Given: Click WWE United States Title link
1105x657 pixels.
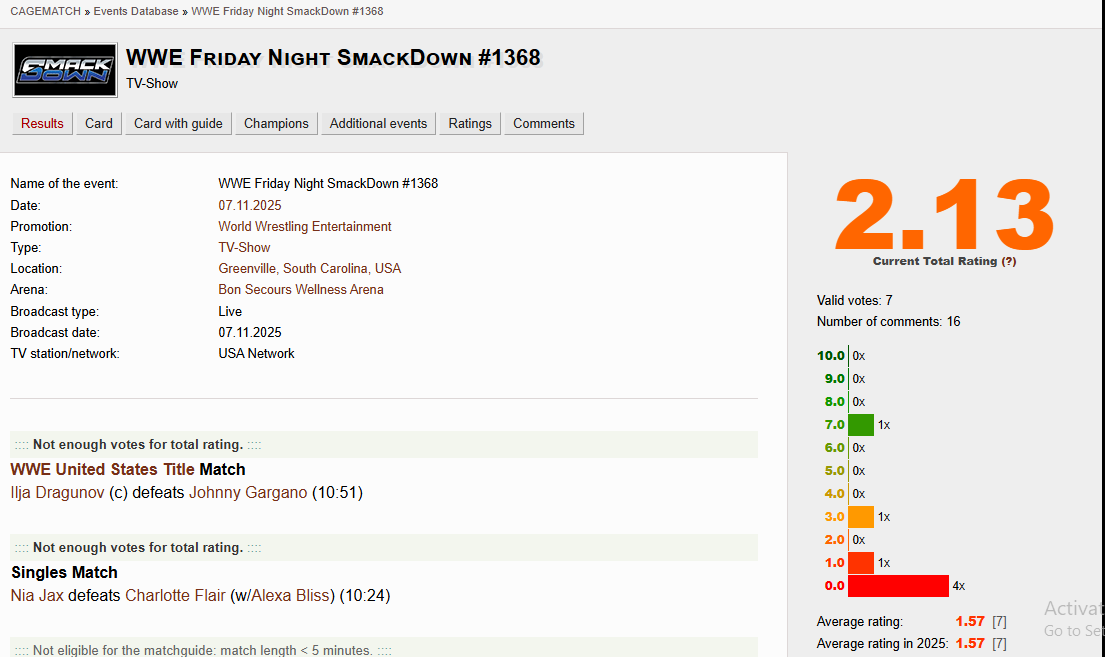Looking at the screenshot, I should (x=102, y=469).
